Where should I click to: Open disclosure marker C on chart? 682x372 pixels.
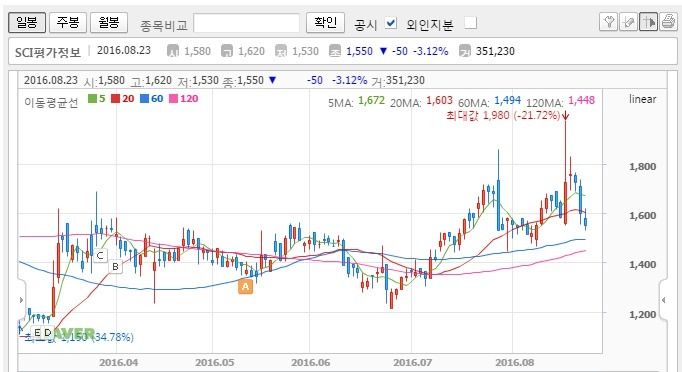100,255
